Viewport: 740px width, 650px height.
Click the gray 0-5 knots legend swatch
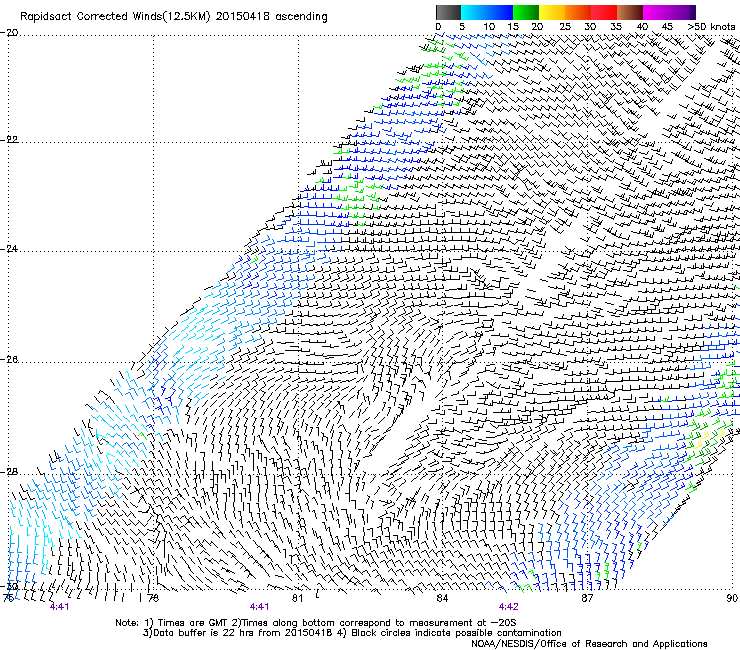point(448,12)
